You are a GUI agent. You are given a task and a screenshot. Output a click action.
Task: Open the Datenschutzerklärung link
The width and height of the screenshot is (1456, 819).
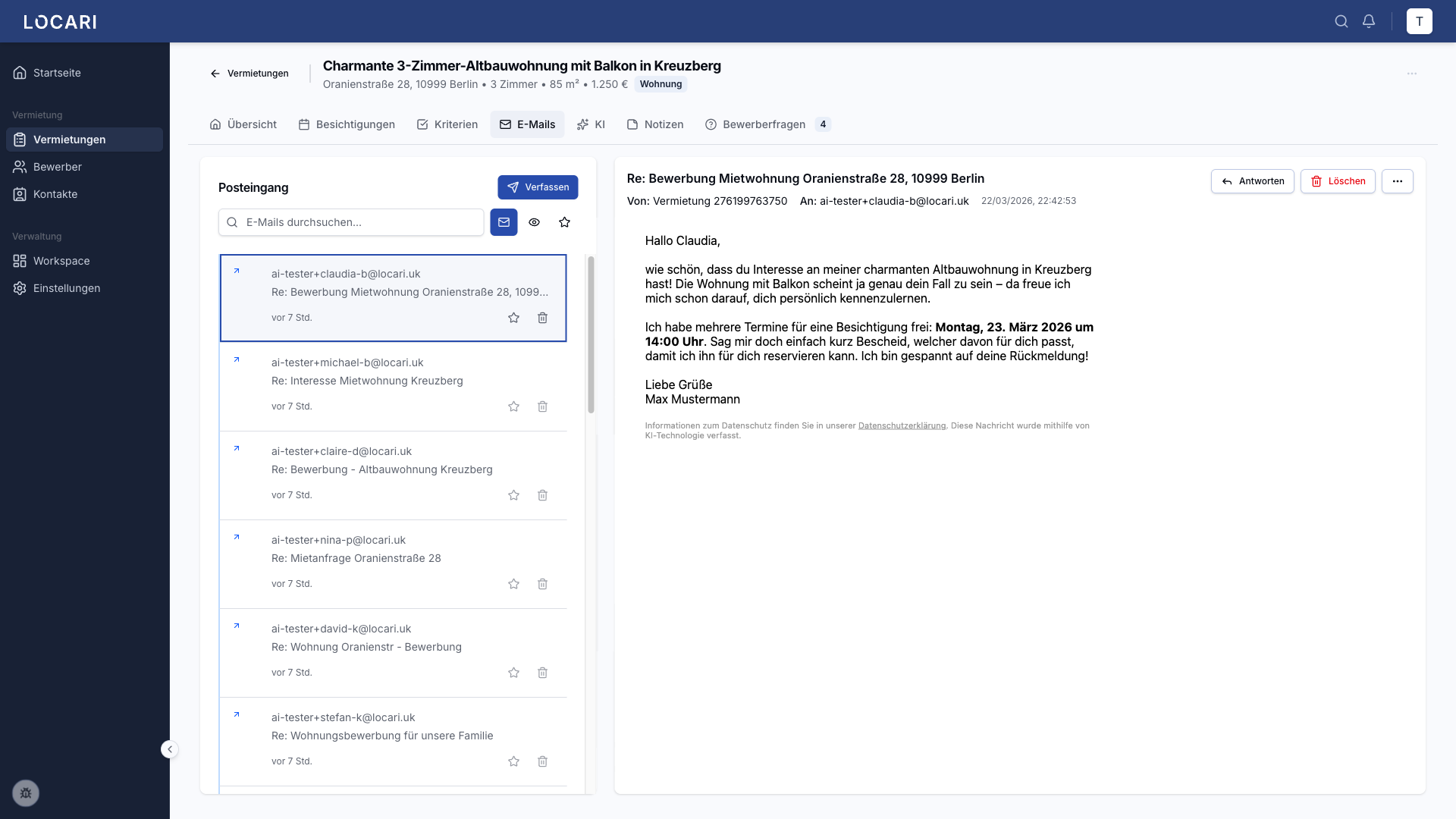902,425
